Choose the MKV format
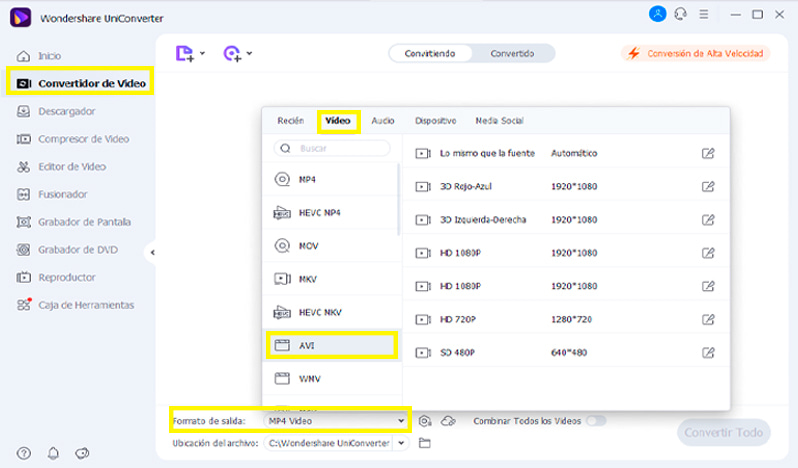798x468 pixels. click(330, 279)
